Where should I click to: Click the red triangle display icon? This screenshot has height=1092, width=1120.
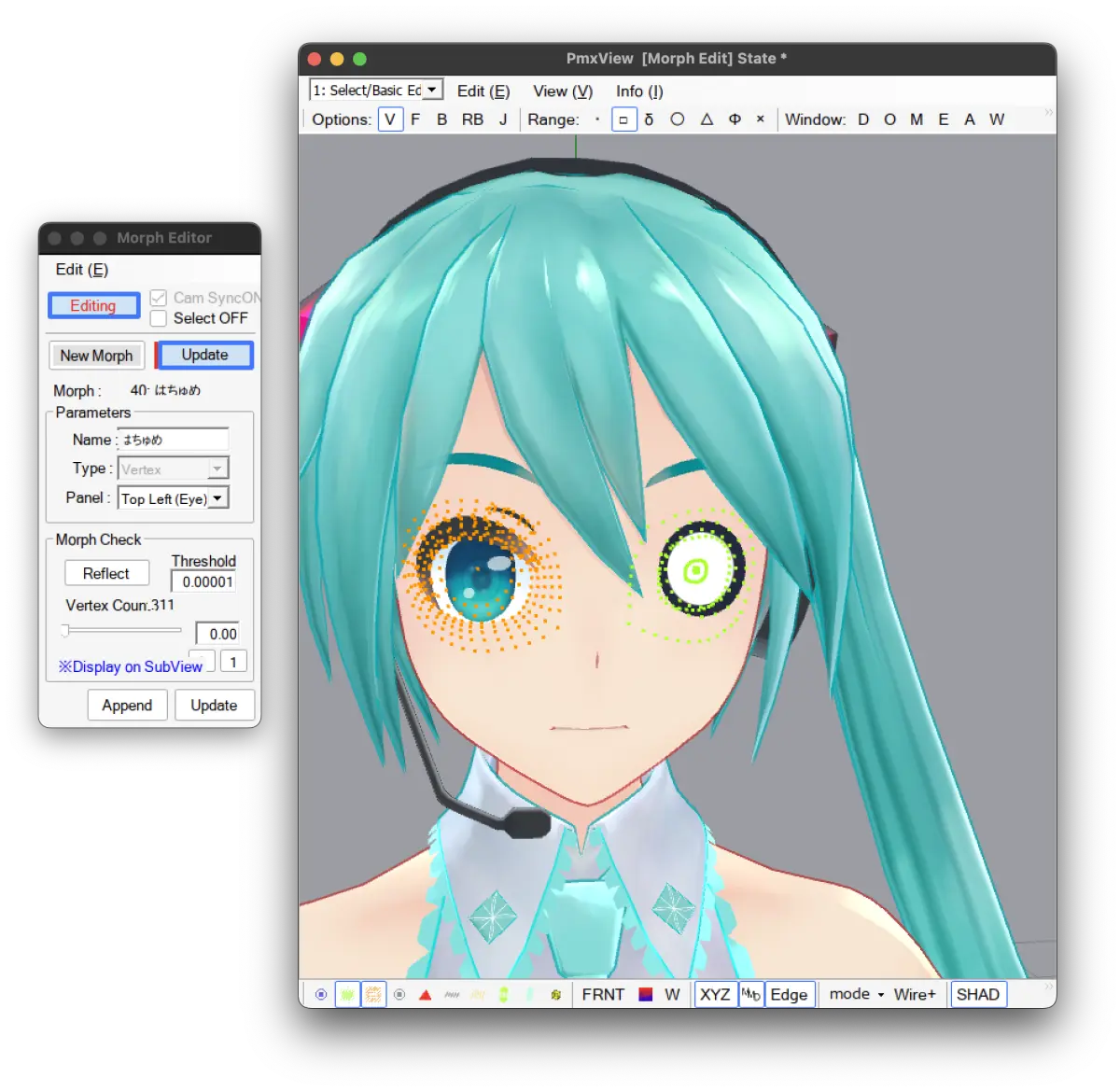pyautogui.click(x=426, y=995)
